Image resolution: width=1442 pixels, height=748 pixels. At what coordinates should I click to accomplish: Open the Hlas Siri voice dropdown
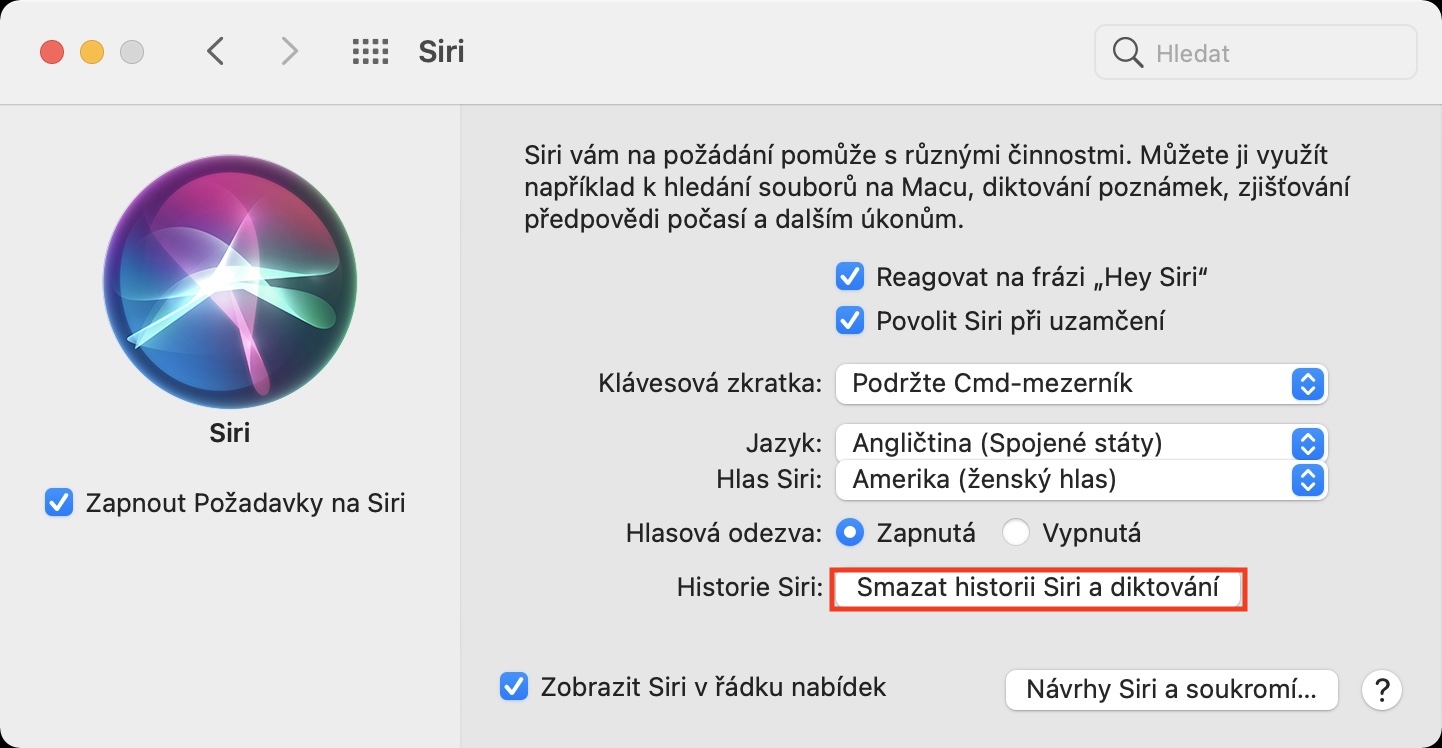(1080, 480)
